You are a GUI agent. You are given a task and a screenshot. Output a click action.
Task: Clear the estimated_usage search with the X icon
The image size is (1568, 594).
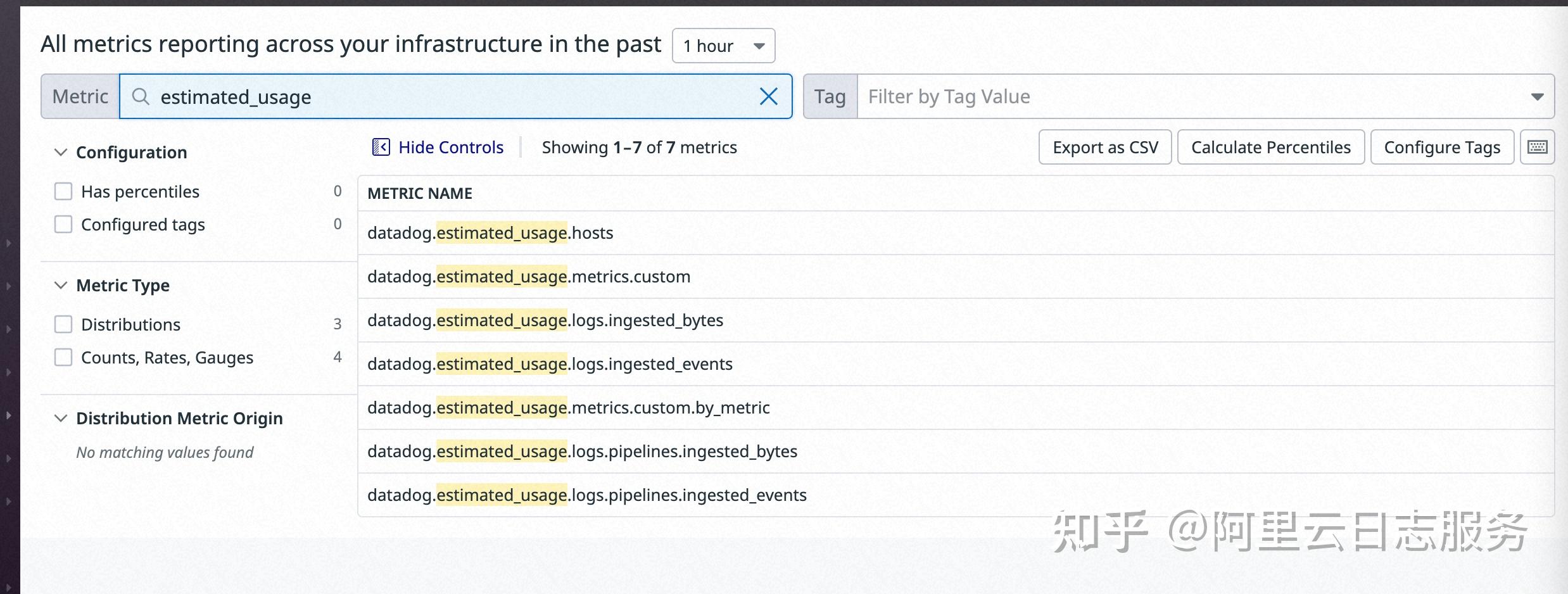(x=768, y=96)
